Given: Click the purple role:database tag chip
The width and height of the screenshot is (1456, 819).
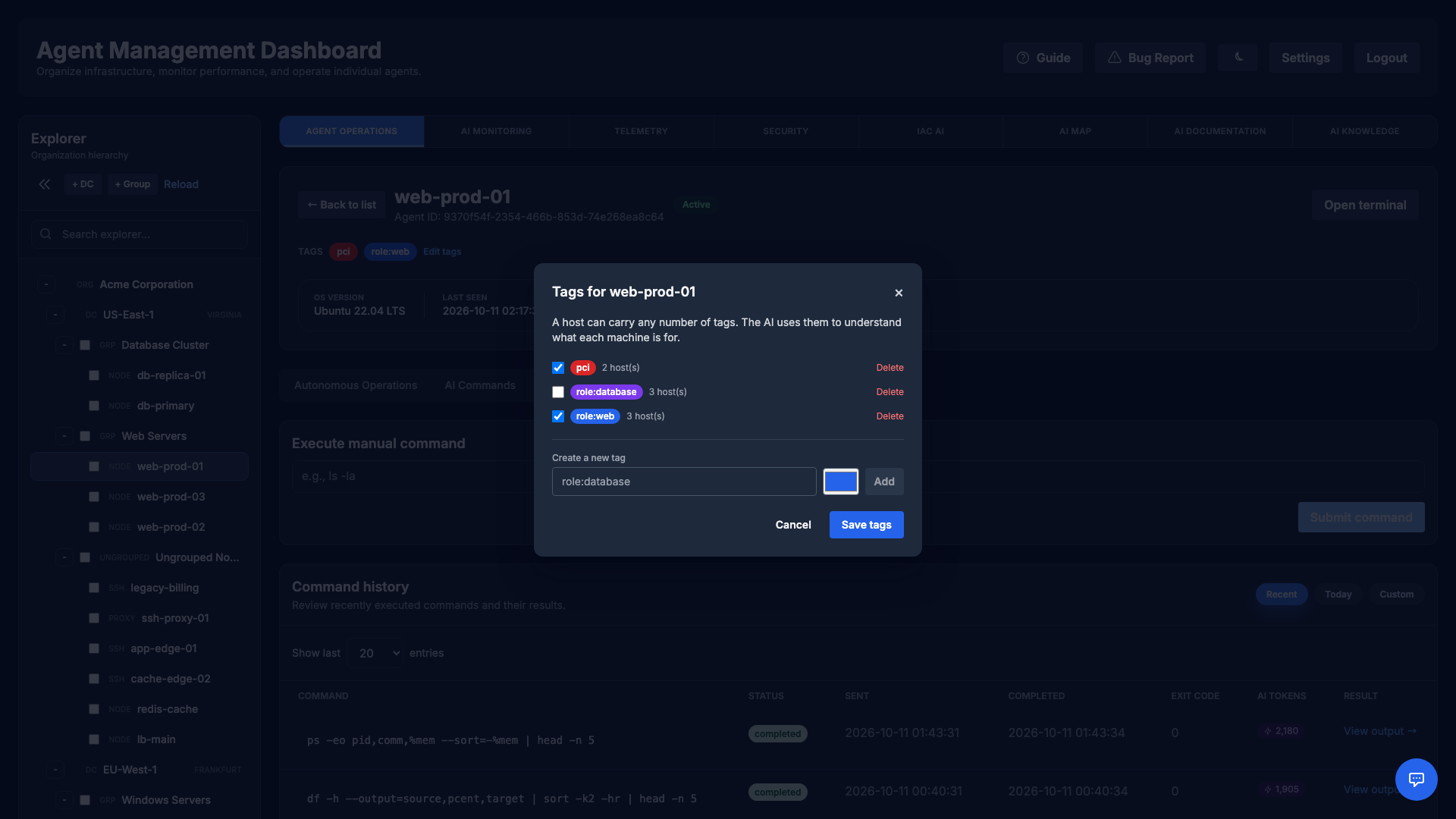Looking at the screenshot, I should [x=606, y=392].
